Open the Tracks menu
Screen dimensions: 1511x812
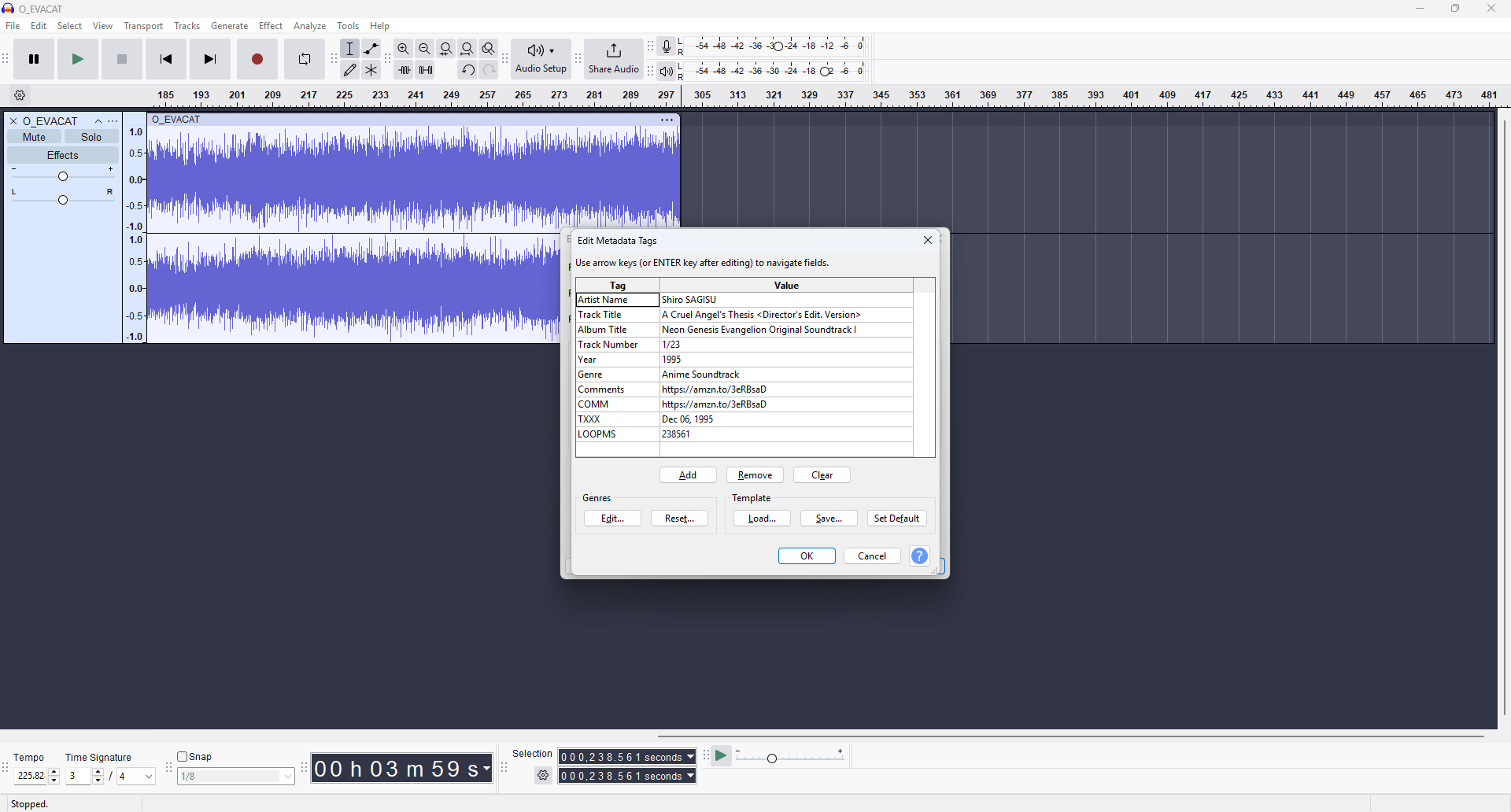point(187,26)
